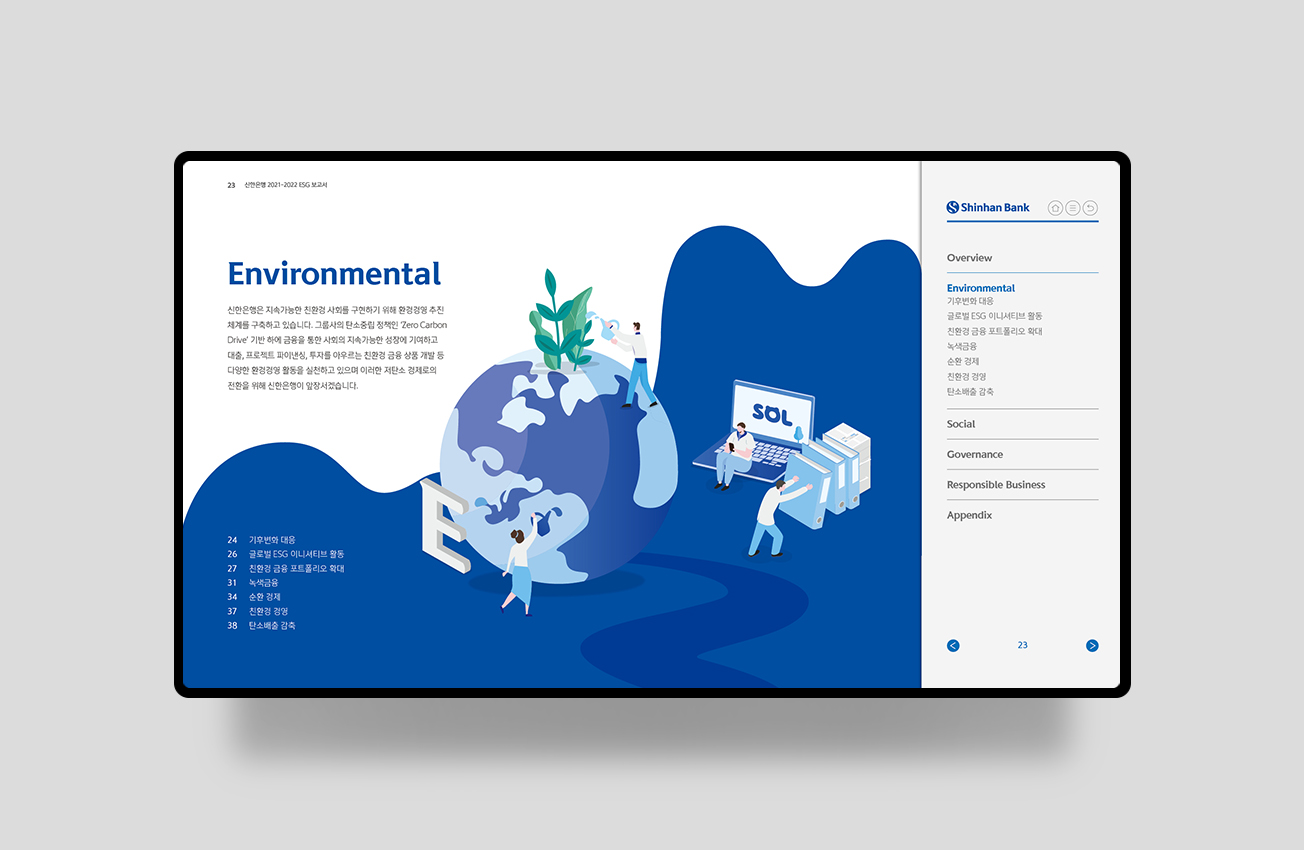This screenshot has height=850, width=1304.
Task: Jump to page 24 기후변화 대응 entry
Action: pyautogui.click(x=261, y=540)
